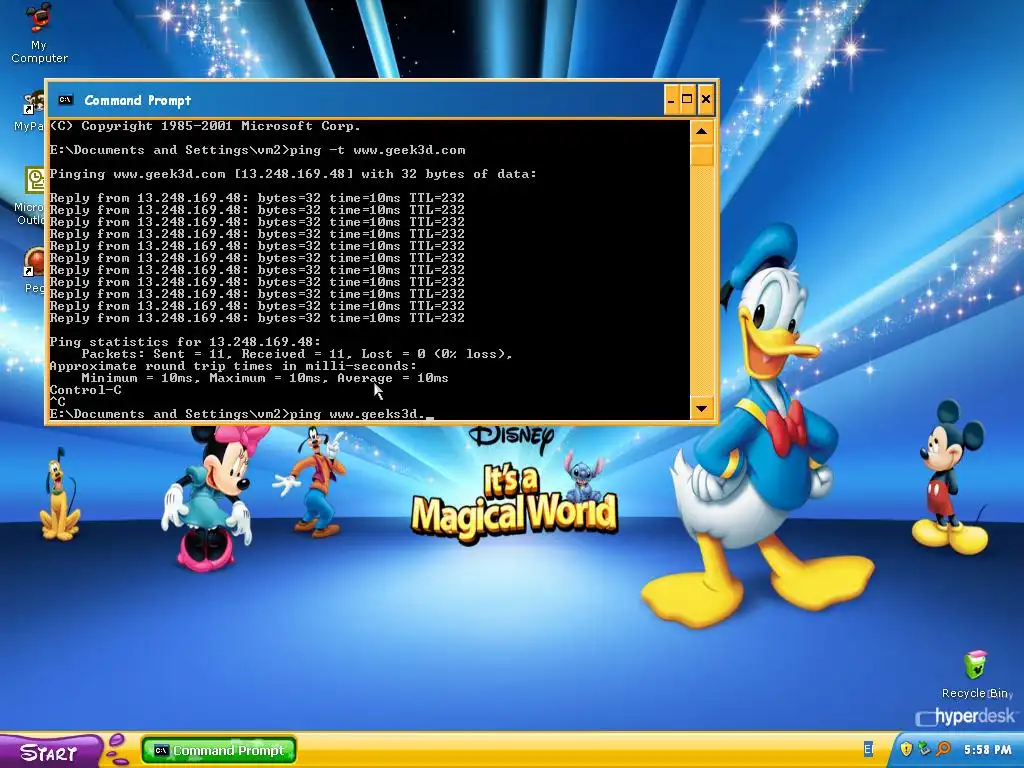Image resolution: width=1024 pixels, height=768 pixels.
Task: Click the first 'Reply from 13.248.169.48' line
Action: click(257, 198)
